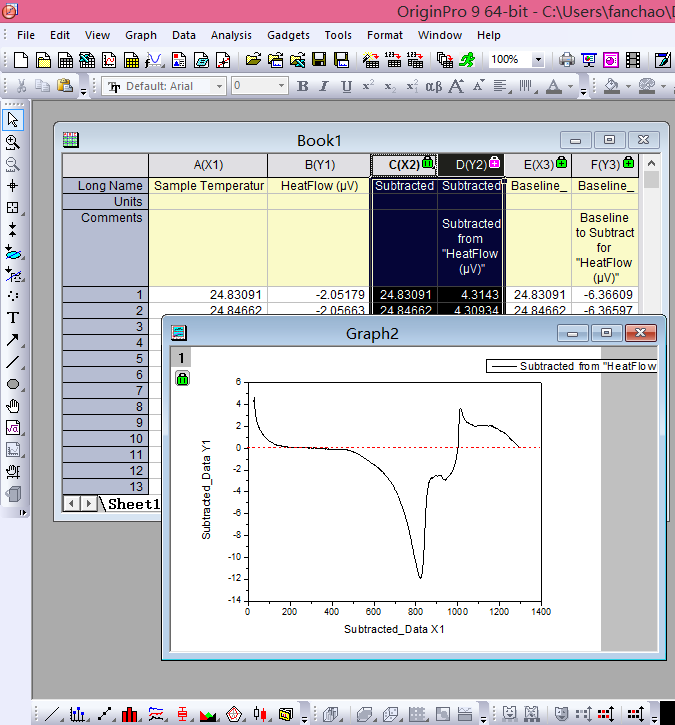Select the Line drawing tool
Screen dimensions: 675x725
(x=13, y=362)
